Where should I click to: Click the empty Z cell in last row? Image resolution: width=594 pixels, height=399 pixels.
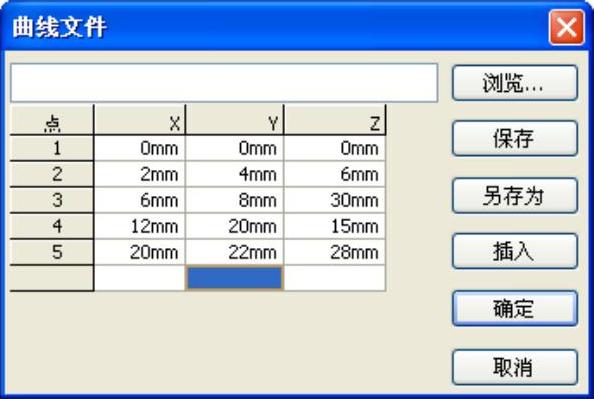pos(335,278)
